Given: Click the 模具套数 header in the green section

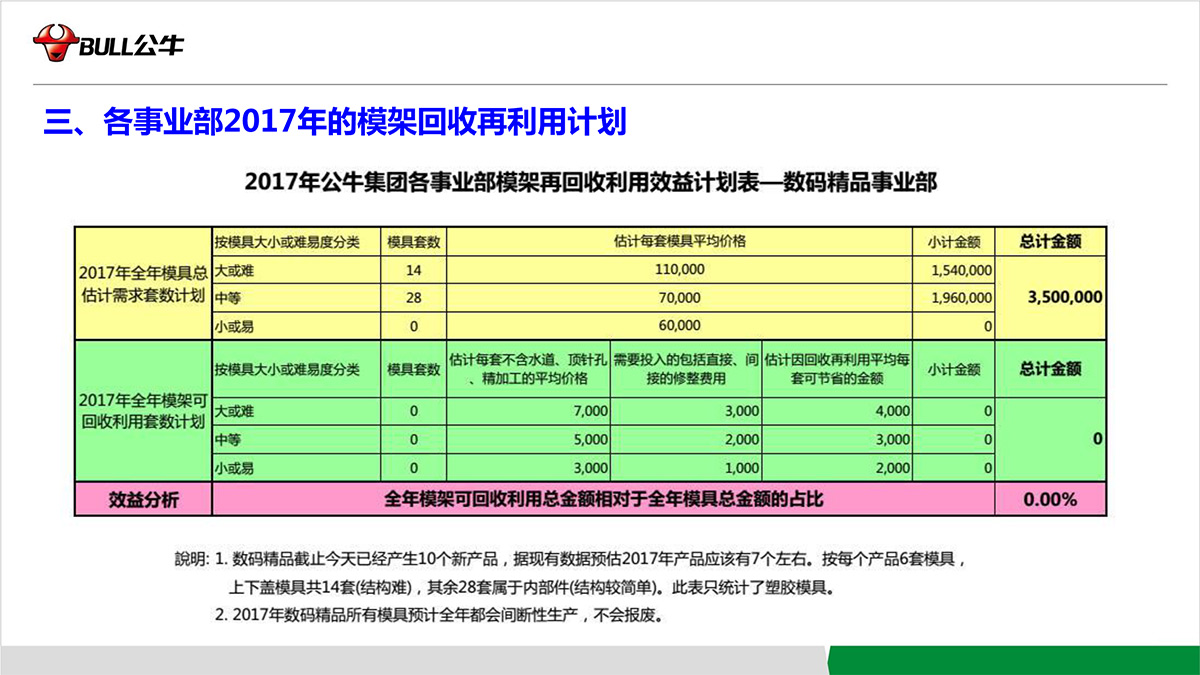Looking at the screenshot, I should coord(414,369).
